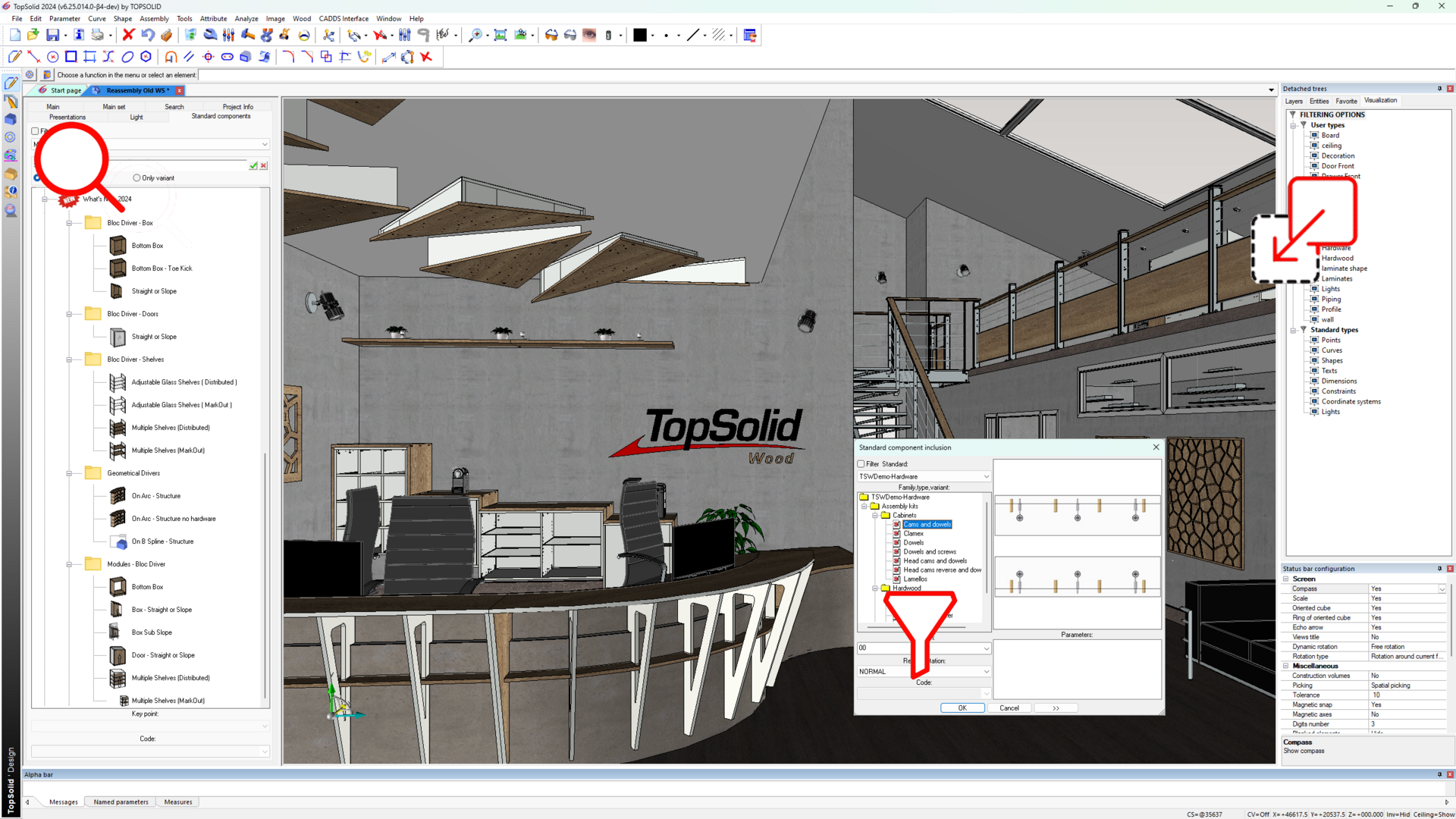This screenshot has height=819, width=1456.
Task: Toggle Decoration visibility filter
Action: (x=1314, y=155)
